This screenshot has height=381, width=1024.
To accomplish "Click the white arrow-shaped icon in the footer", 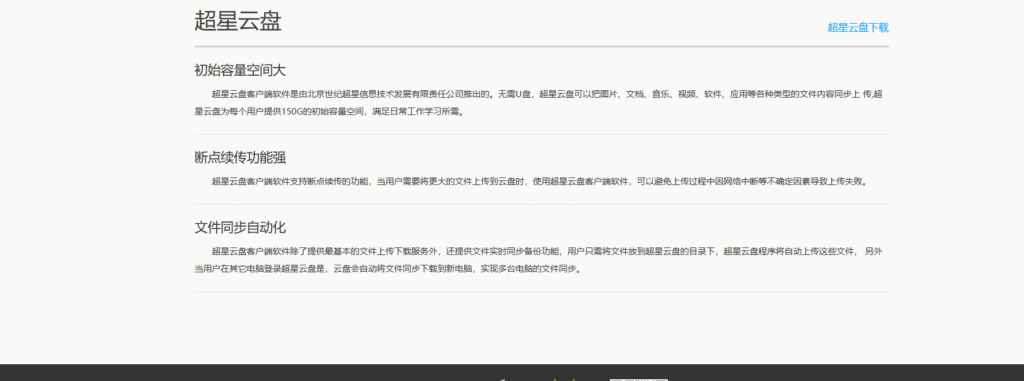I will pyautogui.click(x=502, y=380).
